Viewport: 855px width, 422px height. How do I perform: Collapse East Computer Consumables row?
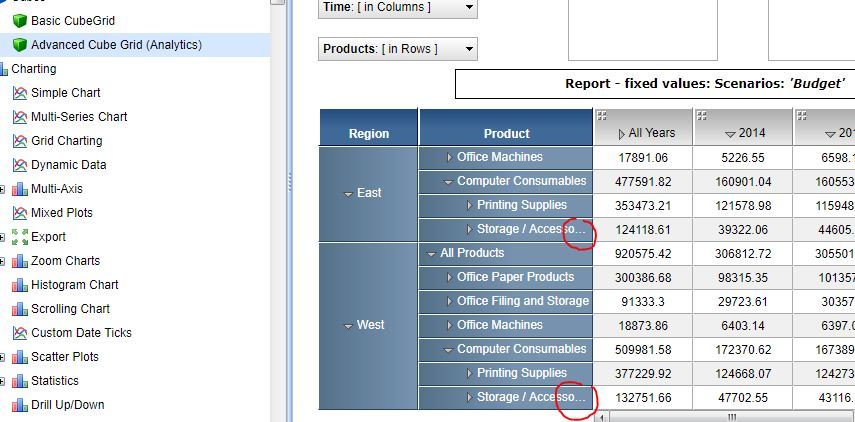click(x=448, y=183)
